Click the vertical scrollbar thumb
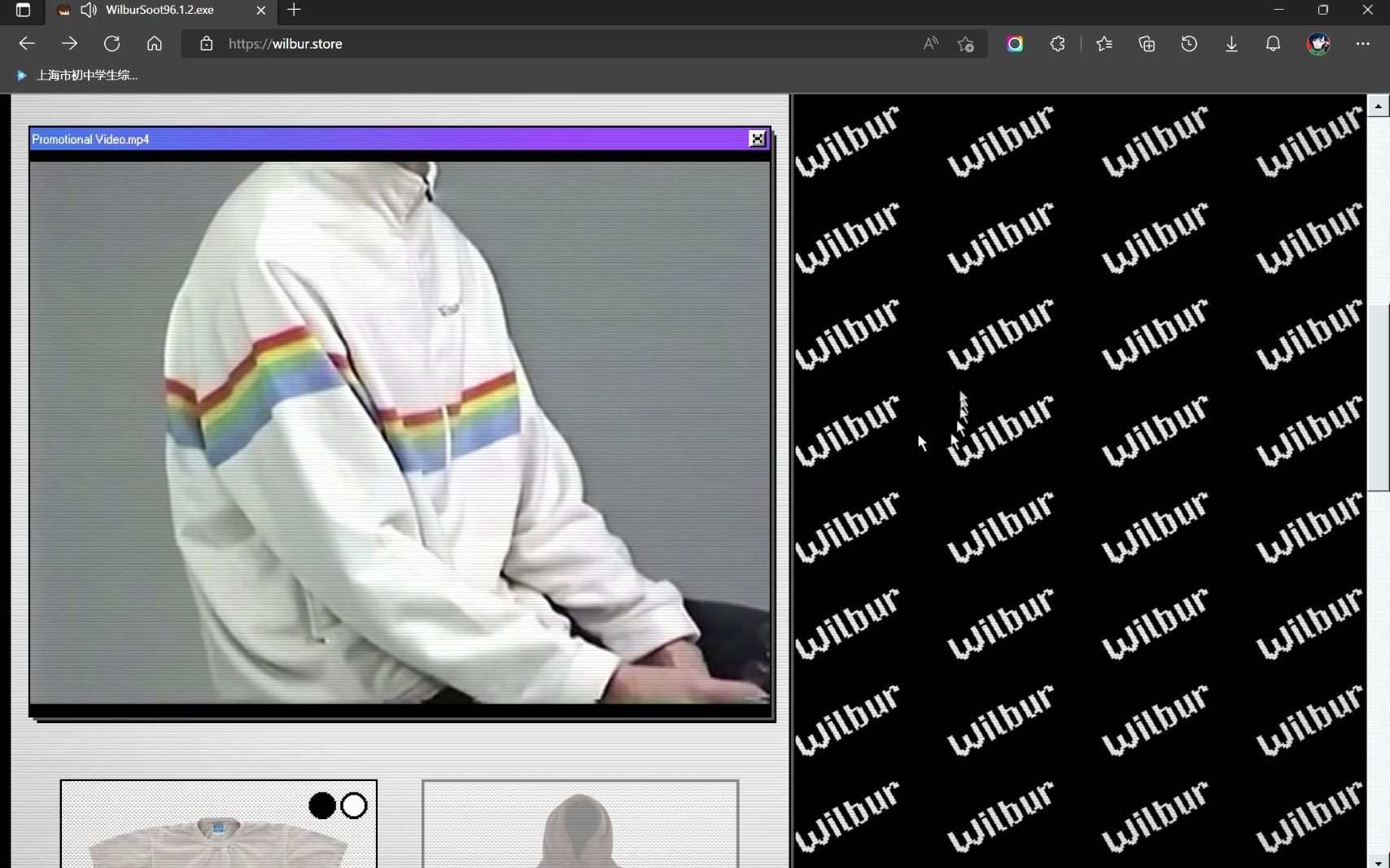Image resolution: width=1390 pixels, height=868 pixels. [x=1378, y=397]
